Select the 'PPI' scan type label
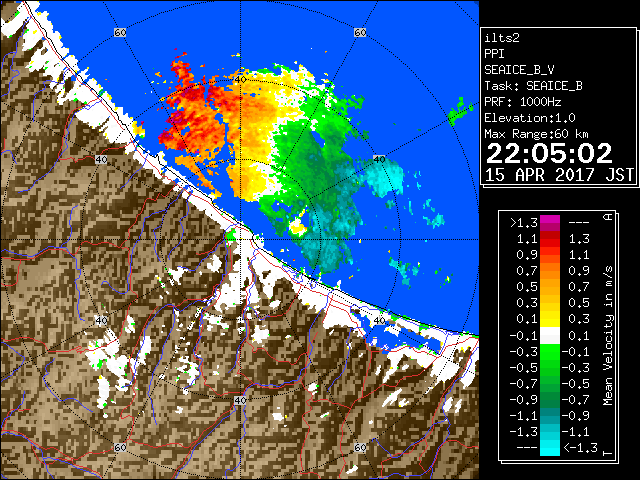This screenshot has width=640, height=480. [494, 54]
